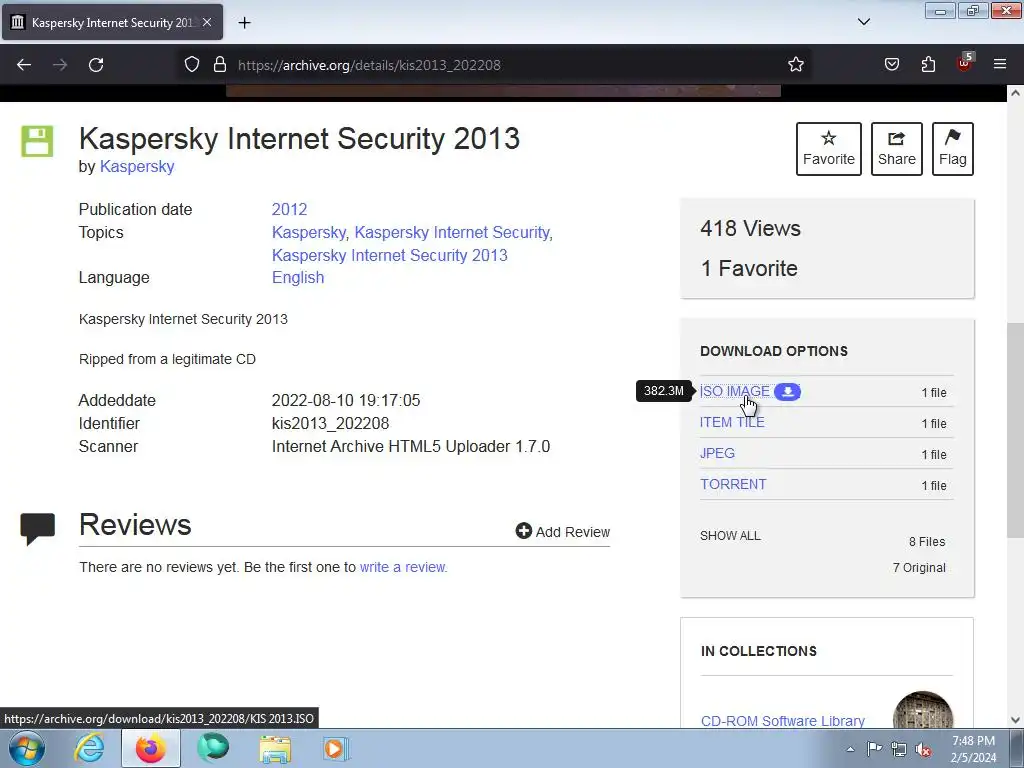Click the 7 Original files link
This screenshot has height=768, width=1024.
coord(919,568)
